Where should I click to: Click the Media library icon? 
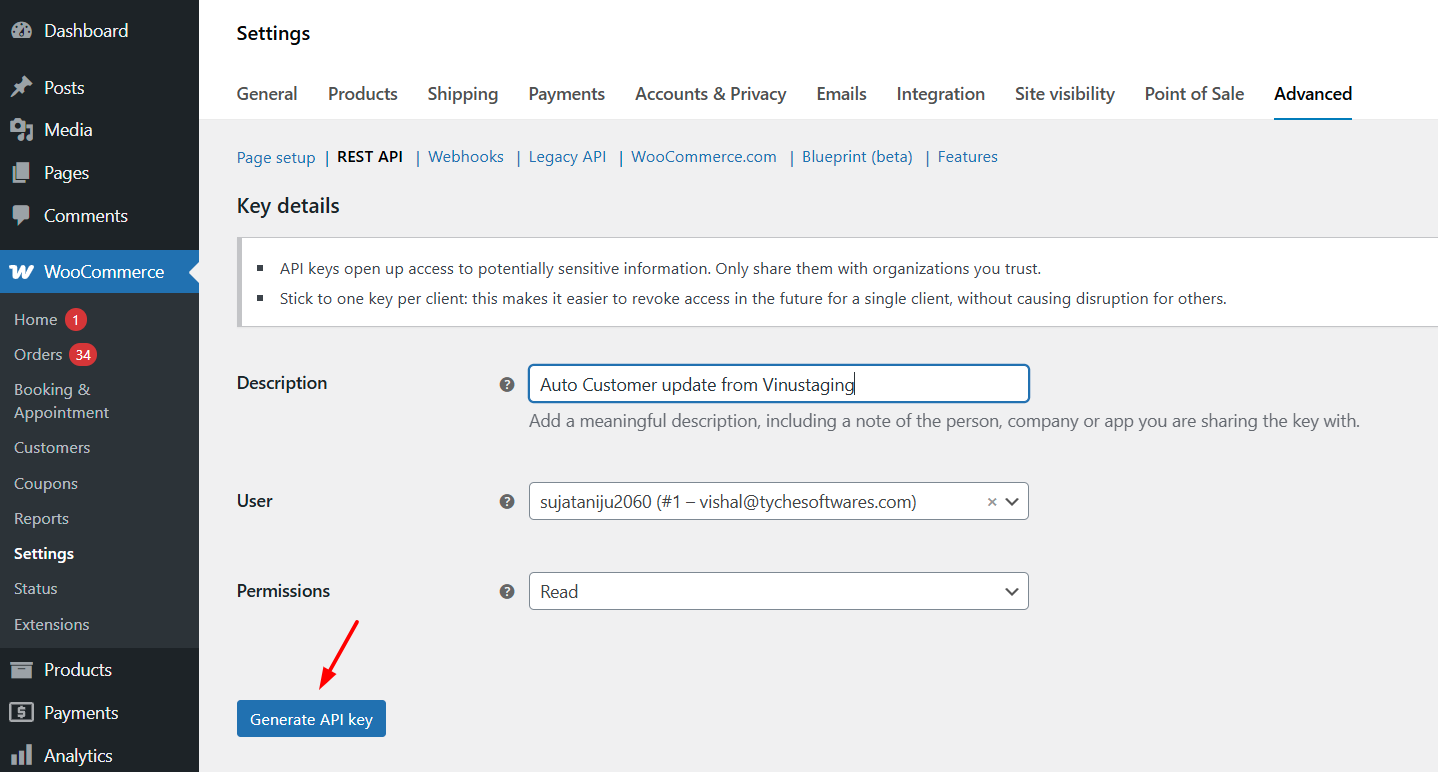point(21,130)
